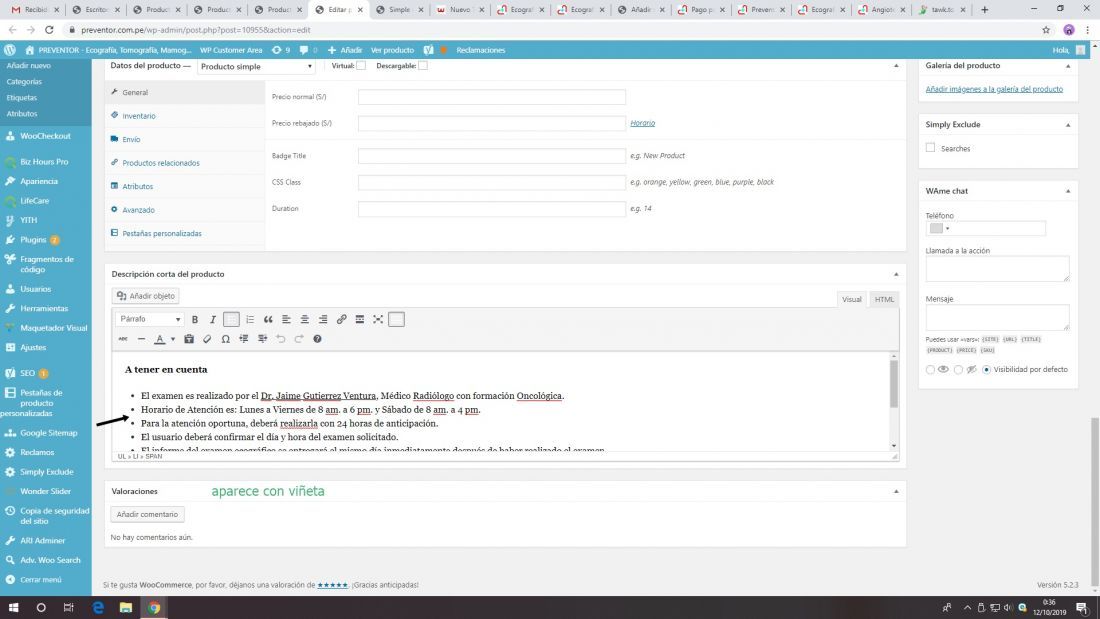1100x619 pixels.
Task: Select the visible eye radio option
Action: tap(930, 369)
